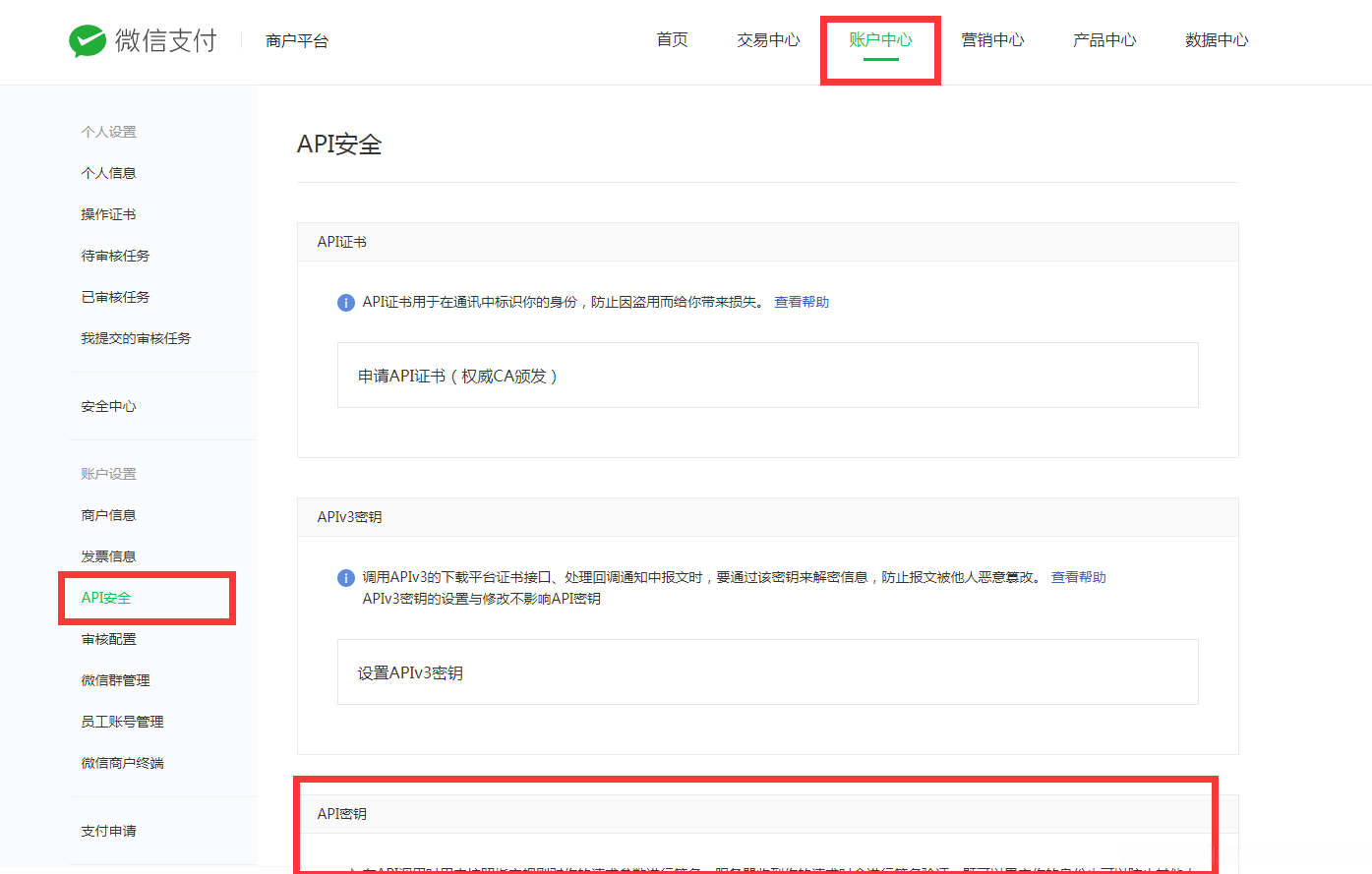Click the APIv3密钥的设置与修改不影响API密钥 note

pyautogui.click(x=481, y=599)
